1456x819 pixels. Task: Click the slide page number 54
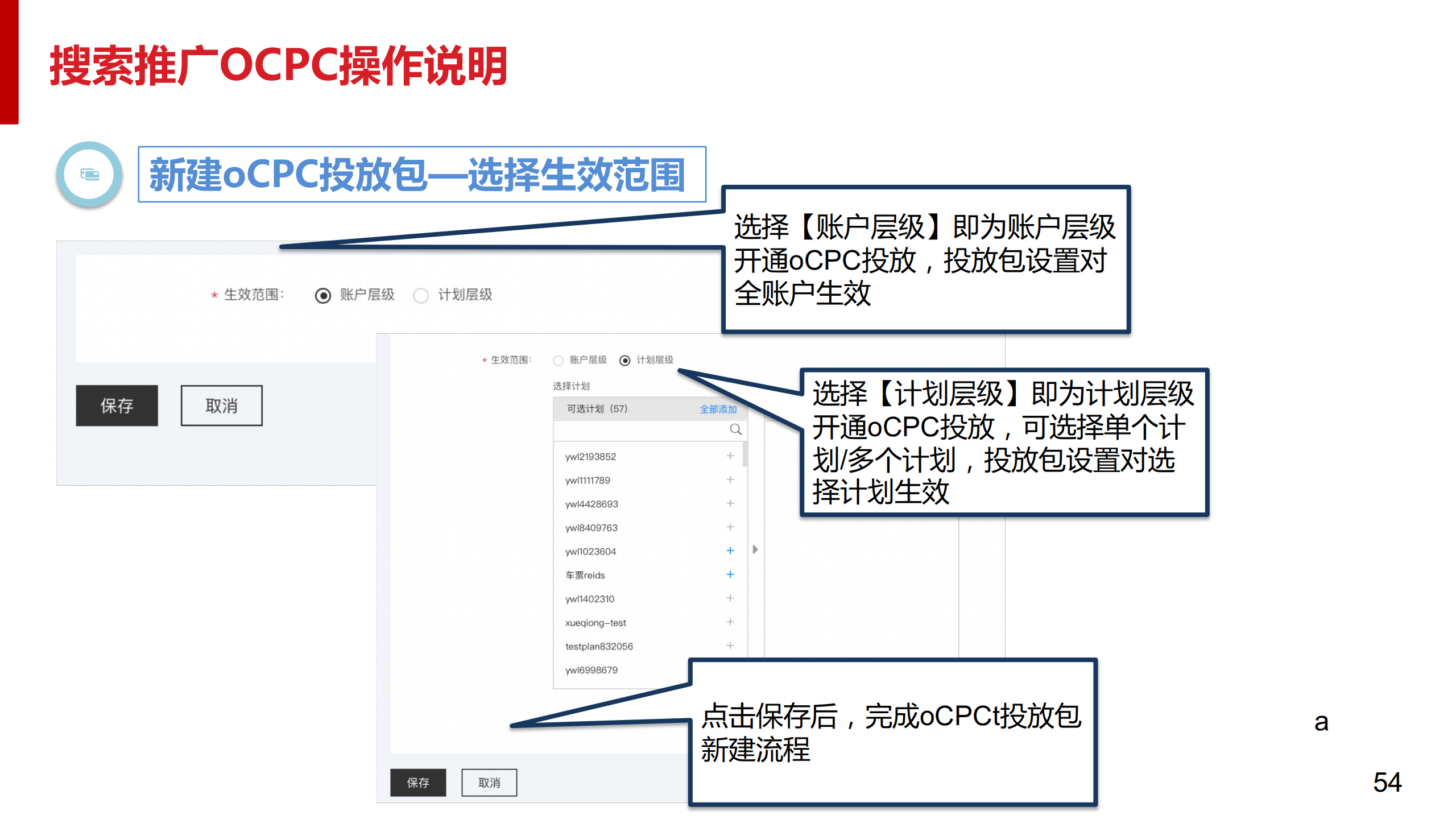pyautogui.click(x=1387, y=783)
